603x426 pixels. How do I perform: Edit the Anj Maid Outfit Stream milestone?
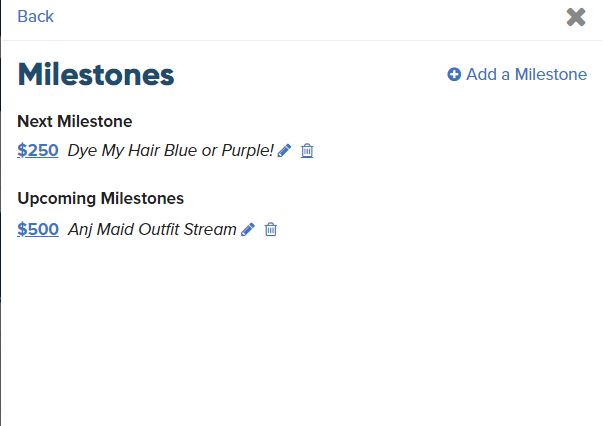248,230
